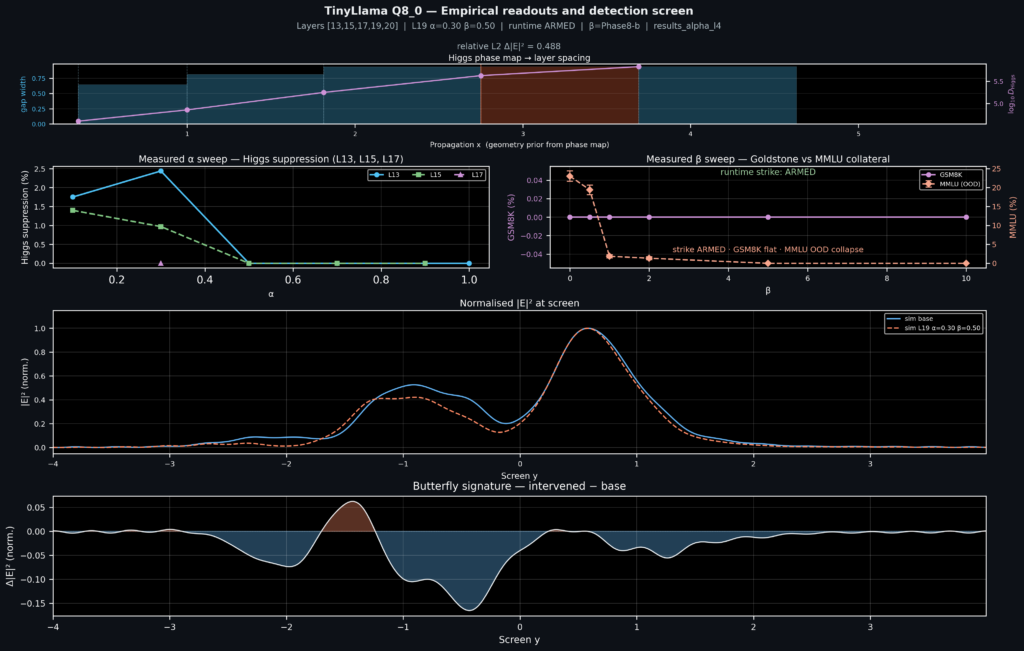Viewport: 1024px width, 651px height.
Task: Click the first green L15 square at α=0.1
Action: pyautogui.click(x=72, y=210)
